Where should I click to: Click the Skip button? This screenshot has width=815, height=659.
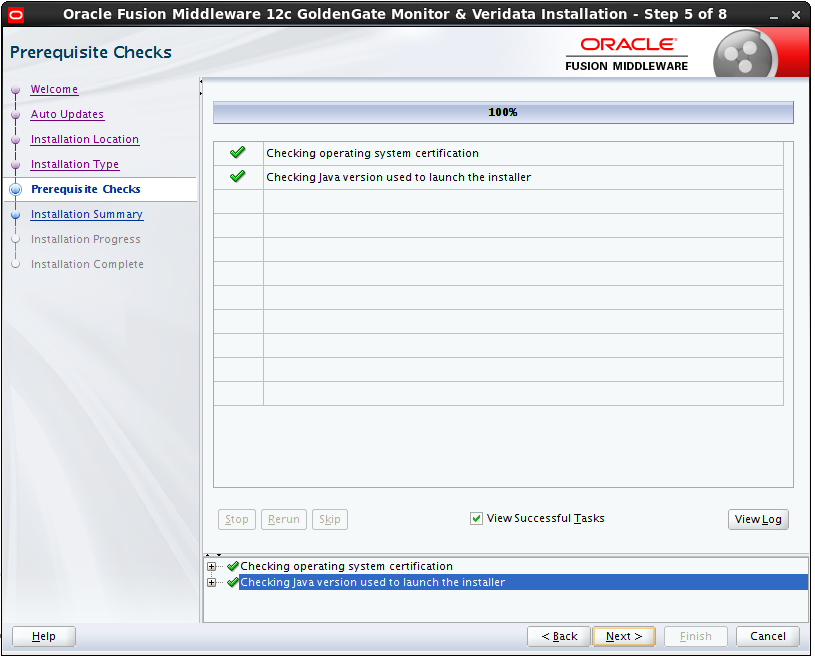[330, 520]
